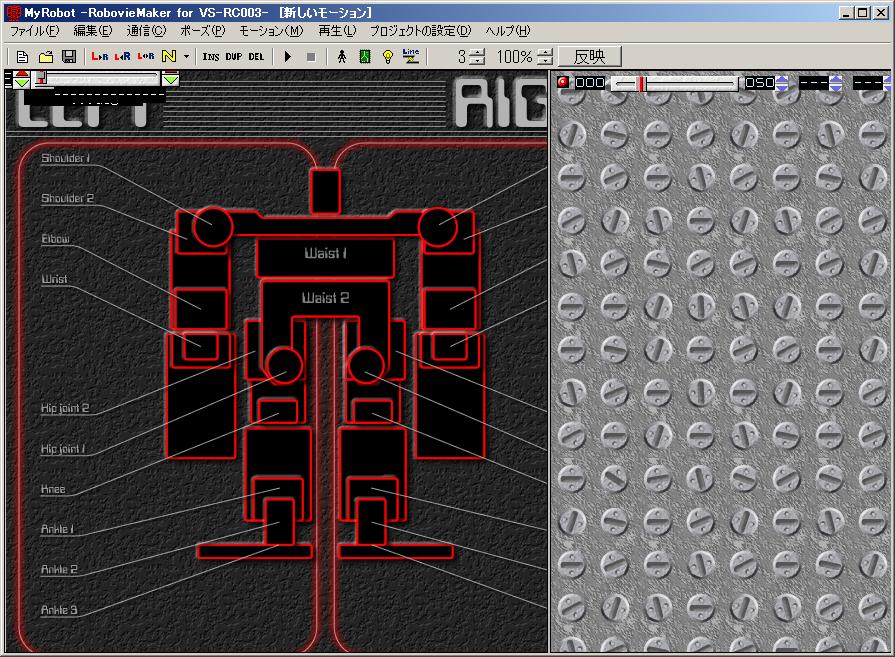Click the green arrow right of the top-left slider
The height and width of the screenshot is (657, 895).
tap(170, 79)
